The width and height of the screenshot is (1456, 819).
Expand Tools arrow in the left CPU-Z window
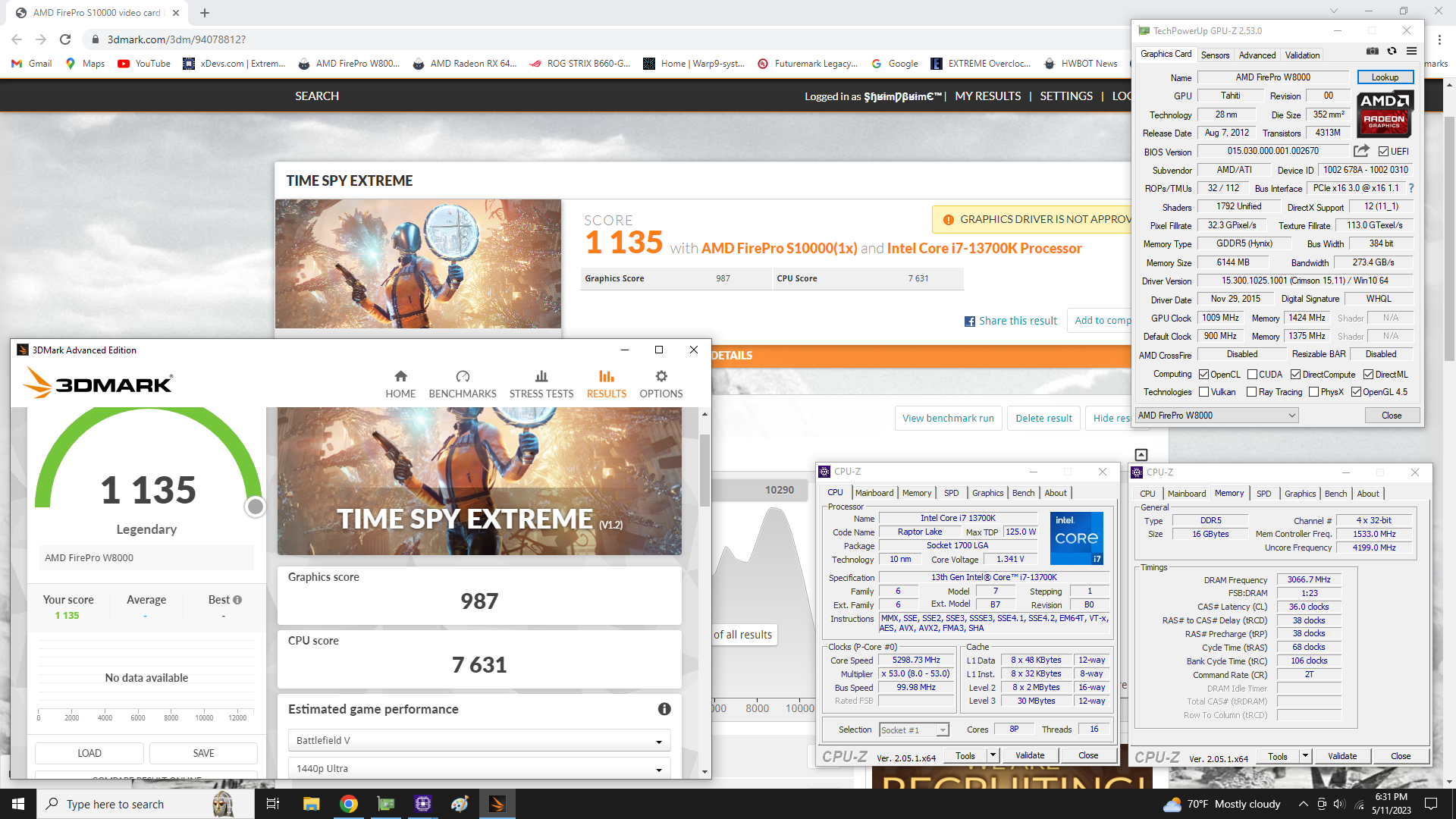[992, 755]
